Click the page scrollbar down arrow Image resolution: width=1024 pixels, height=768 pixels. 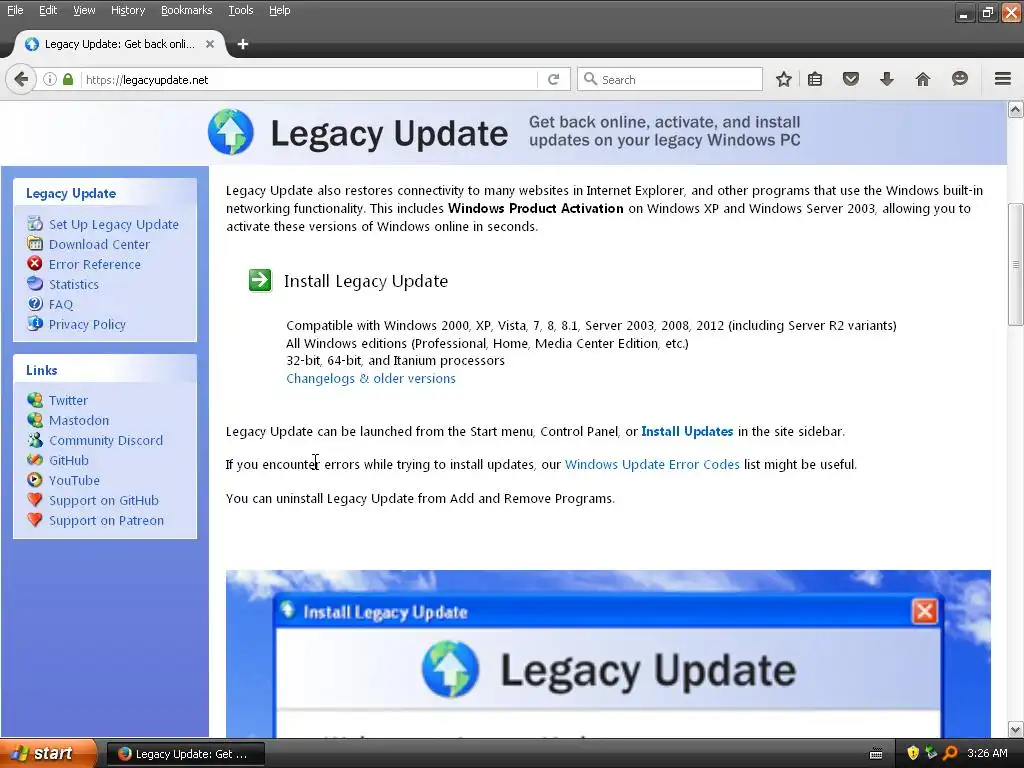(x=1015, y=729)
